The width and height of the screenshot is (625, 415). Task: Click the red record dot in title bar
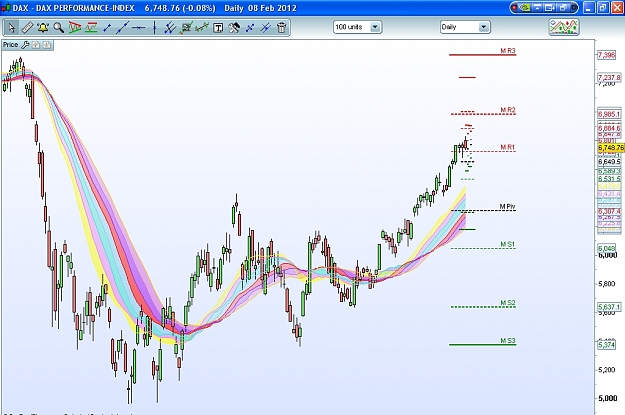(x=515, y=8)
